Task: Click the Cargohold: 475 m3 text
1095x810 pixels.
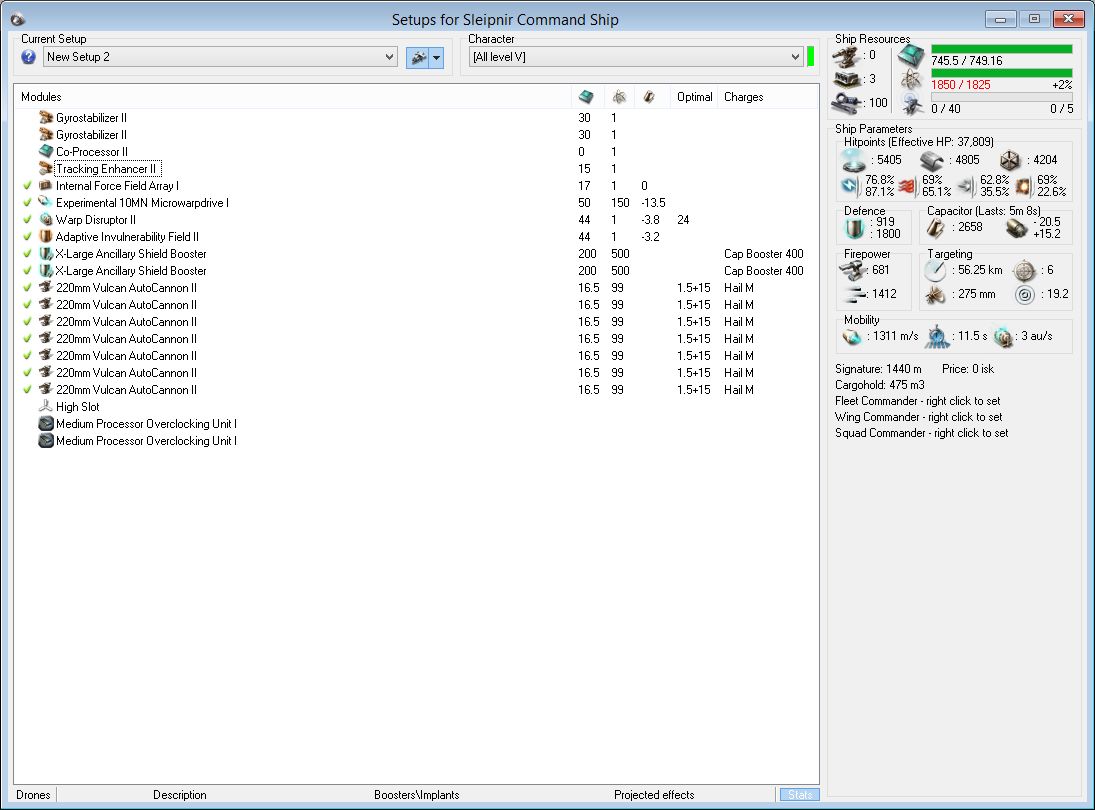Action: click(x=879, y=385)
